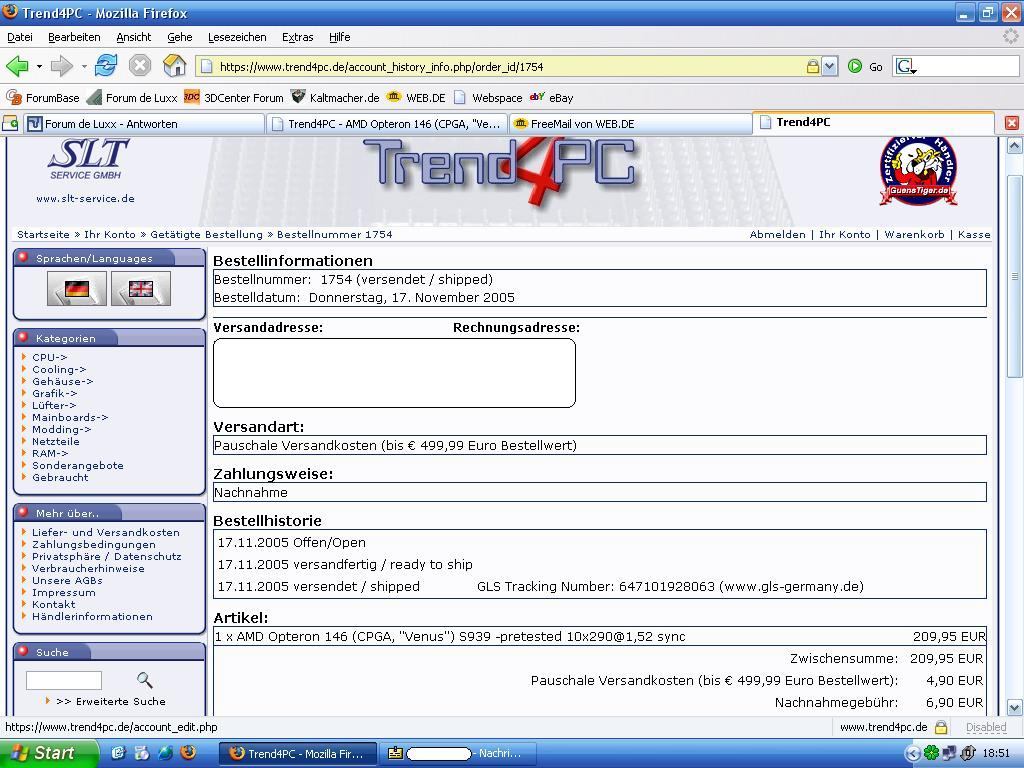This screenshot has height=768, width=1024.
Task: Open Forum de Luxx bookmark
Action: point(133,98)
